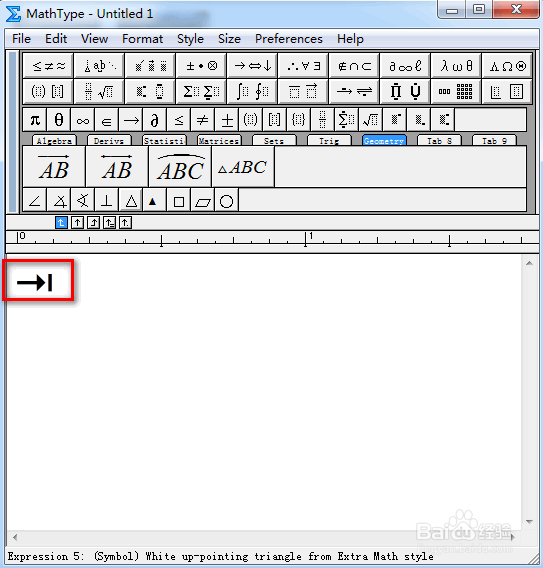Open the logical symbols palette
The image size is (543, 568).
pos(304,66)
